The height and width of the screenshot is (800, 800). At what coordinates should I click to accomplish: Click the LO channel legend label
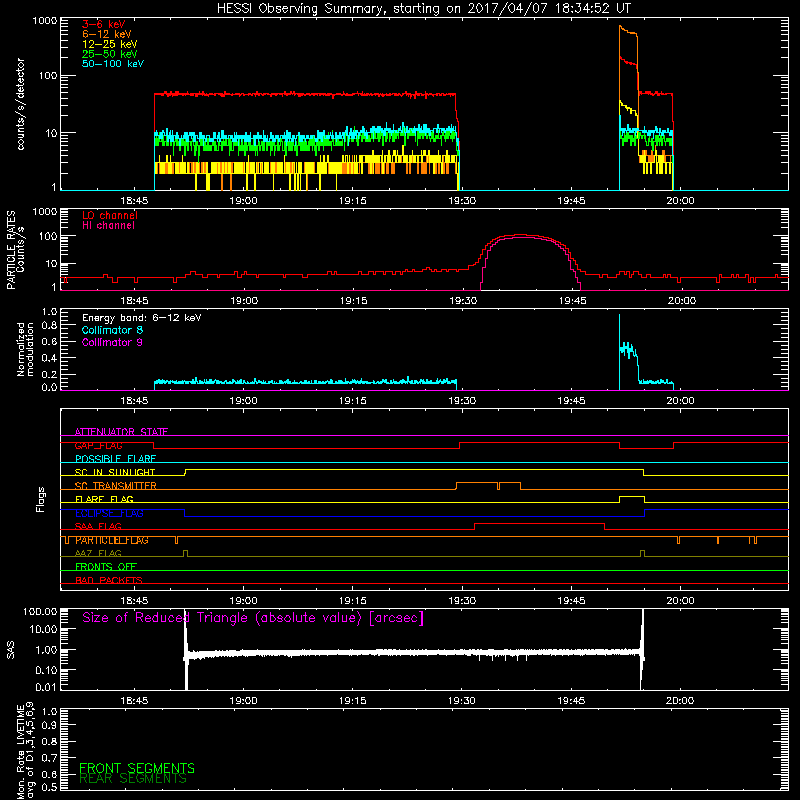[110, 215]
